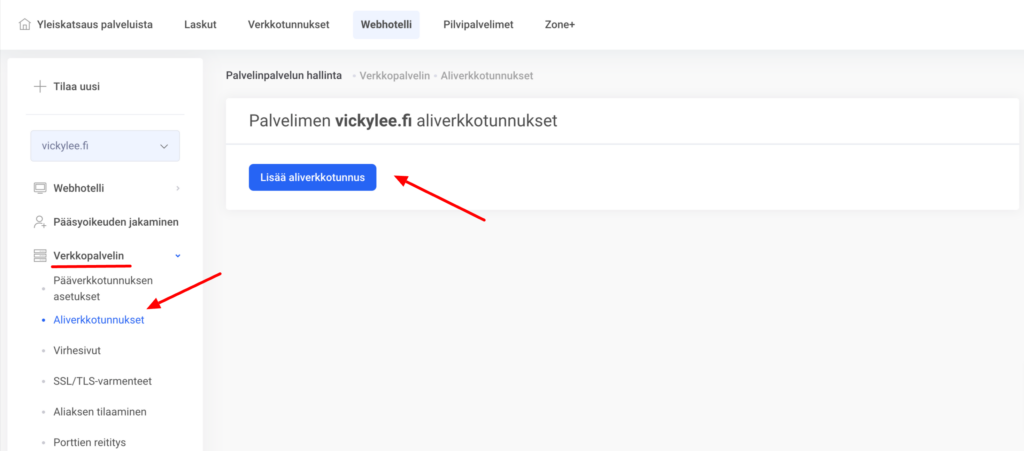Click the Verkkopalvelin breadcrumb link

(394, 76)
